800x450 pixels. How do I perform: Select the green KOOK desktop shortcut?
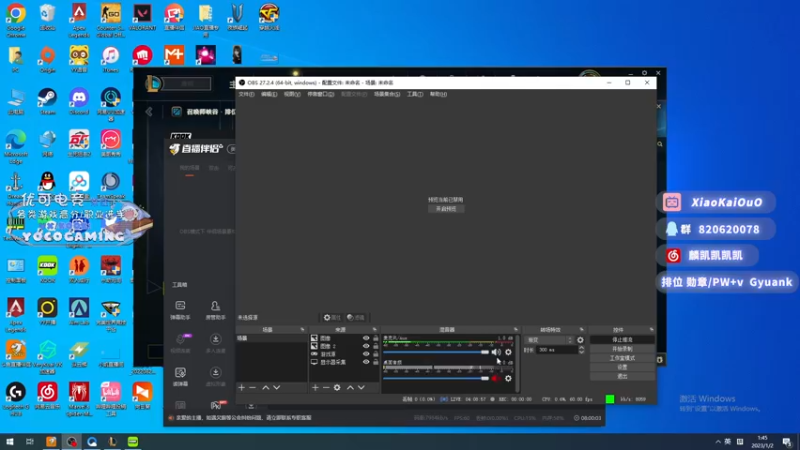point(47,269)
